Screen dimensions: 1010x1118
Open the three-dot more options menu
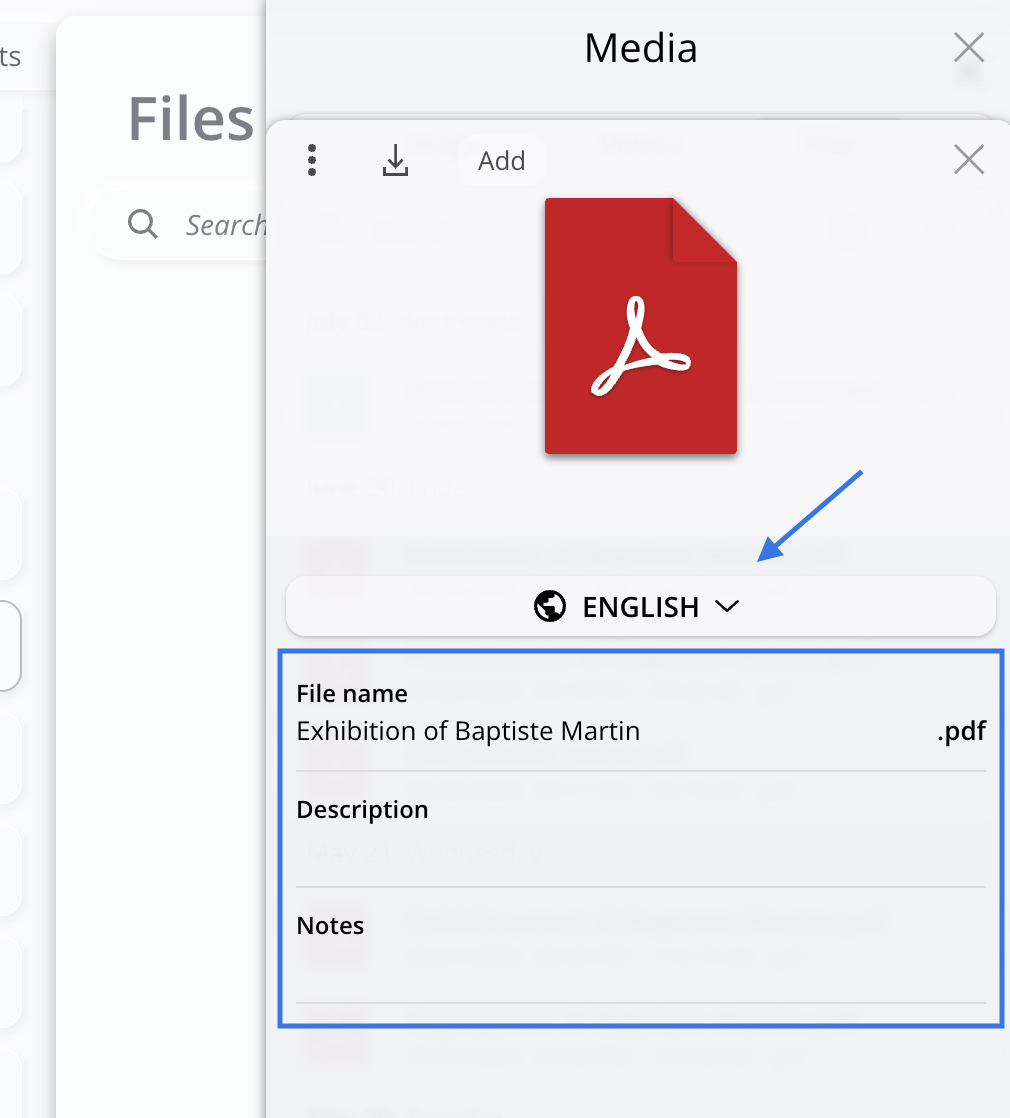(x=313, y=160)
